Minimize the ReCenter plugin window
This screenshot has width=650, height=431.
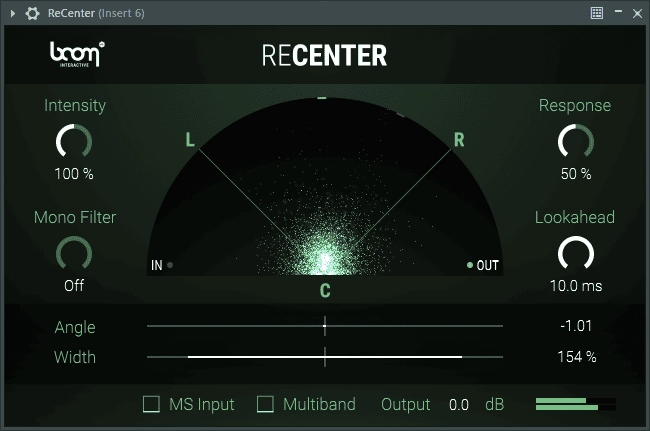[x=618, y=11]
